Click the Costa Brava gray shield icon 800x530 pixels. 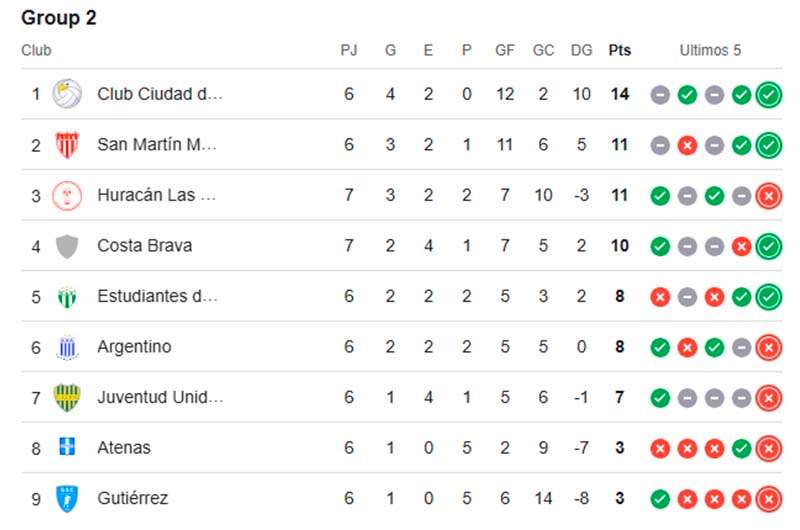(x=67, y=246)
